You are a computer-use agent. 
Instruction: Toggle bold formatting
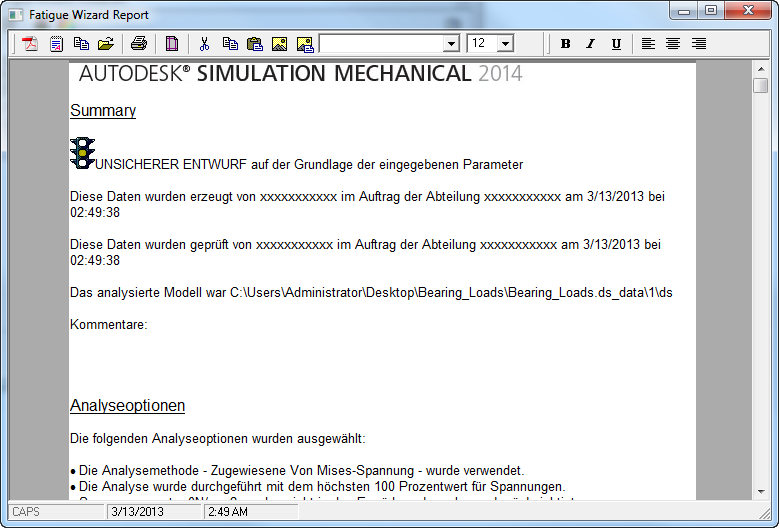pyautogui.click(x=565, y=44)
